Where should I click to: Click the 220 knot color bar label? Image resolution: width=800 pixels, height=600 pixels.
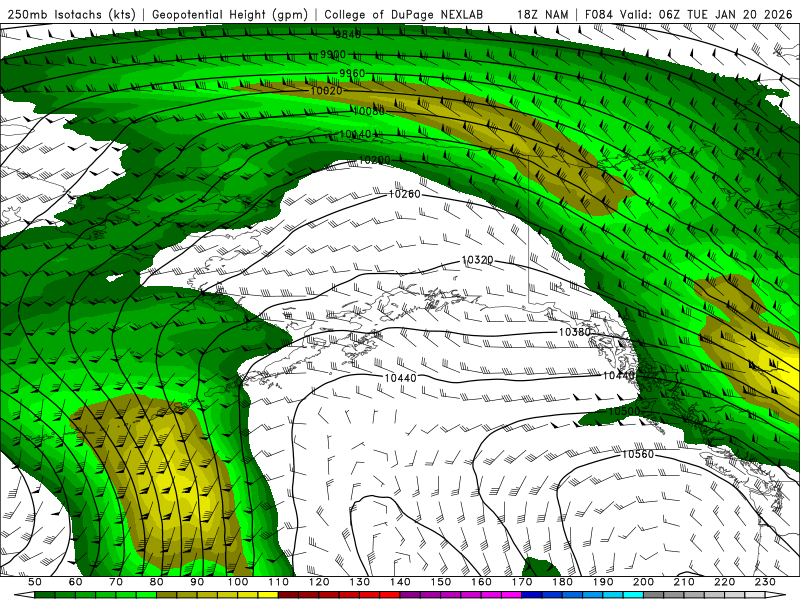(x=724, y=582)
